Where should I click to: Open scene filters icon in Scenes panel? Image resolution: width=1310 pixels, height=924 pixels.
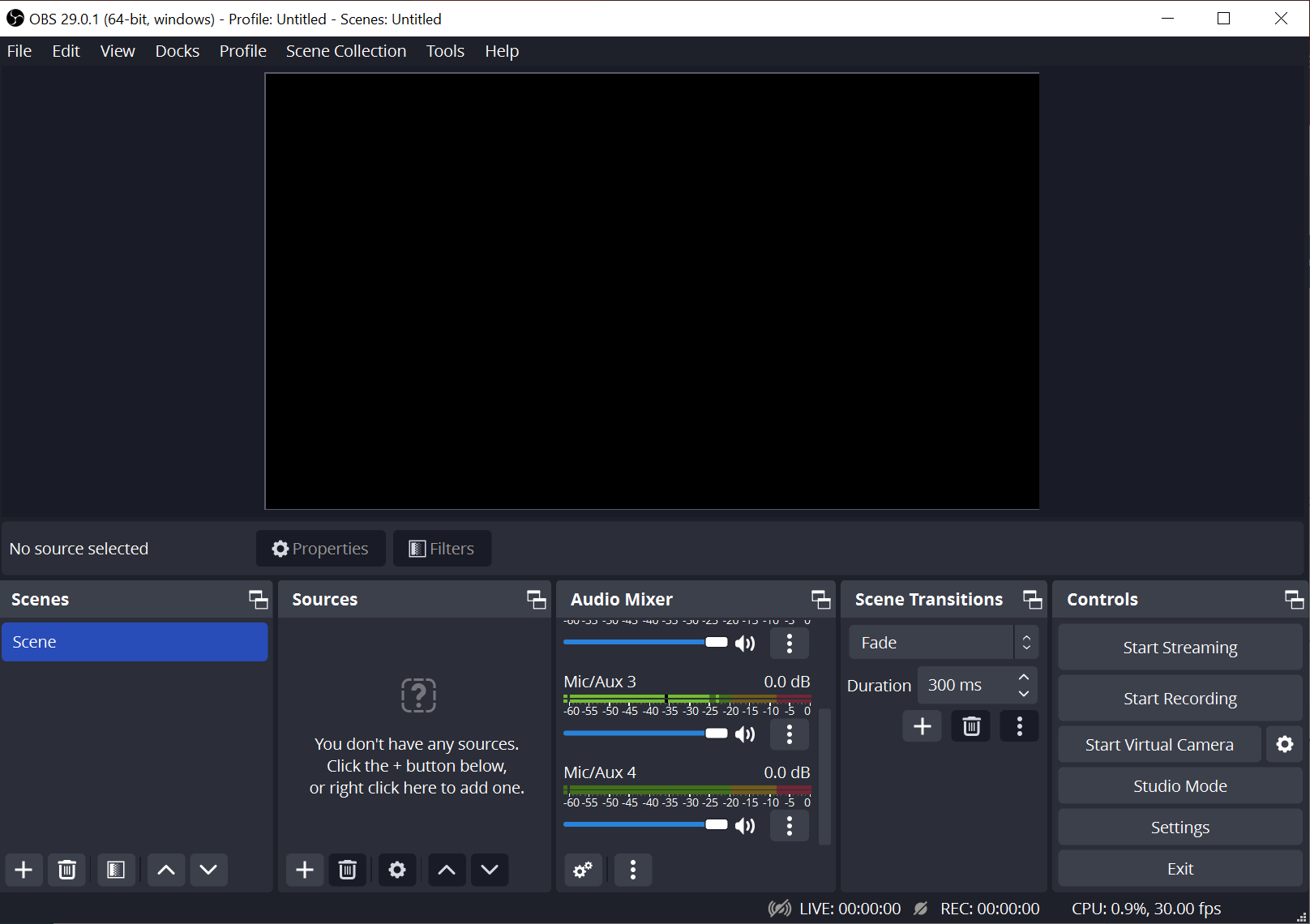click(116, 870)
